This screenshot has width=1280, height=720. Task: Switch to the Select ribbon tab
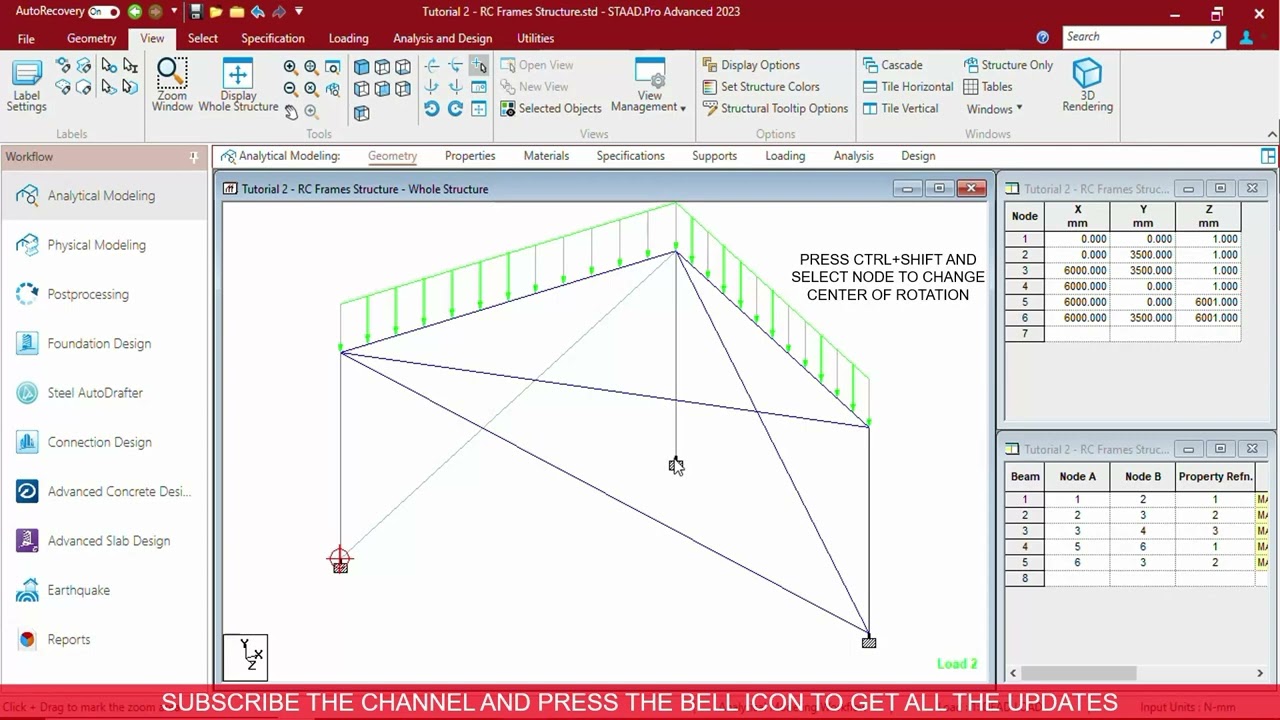[202, 38]
